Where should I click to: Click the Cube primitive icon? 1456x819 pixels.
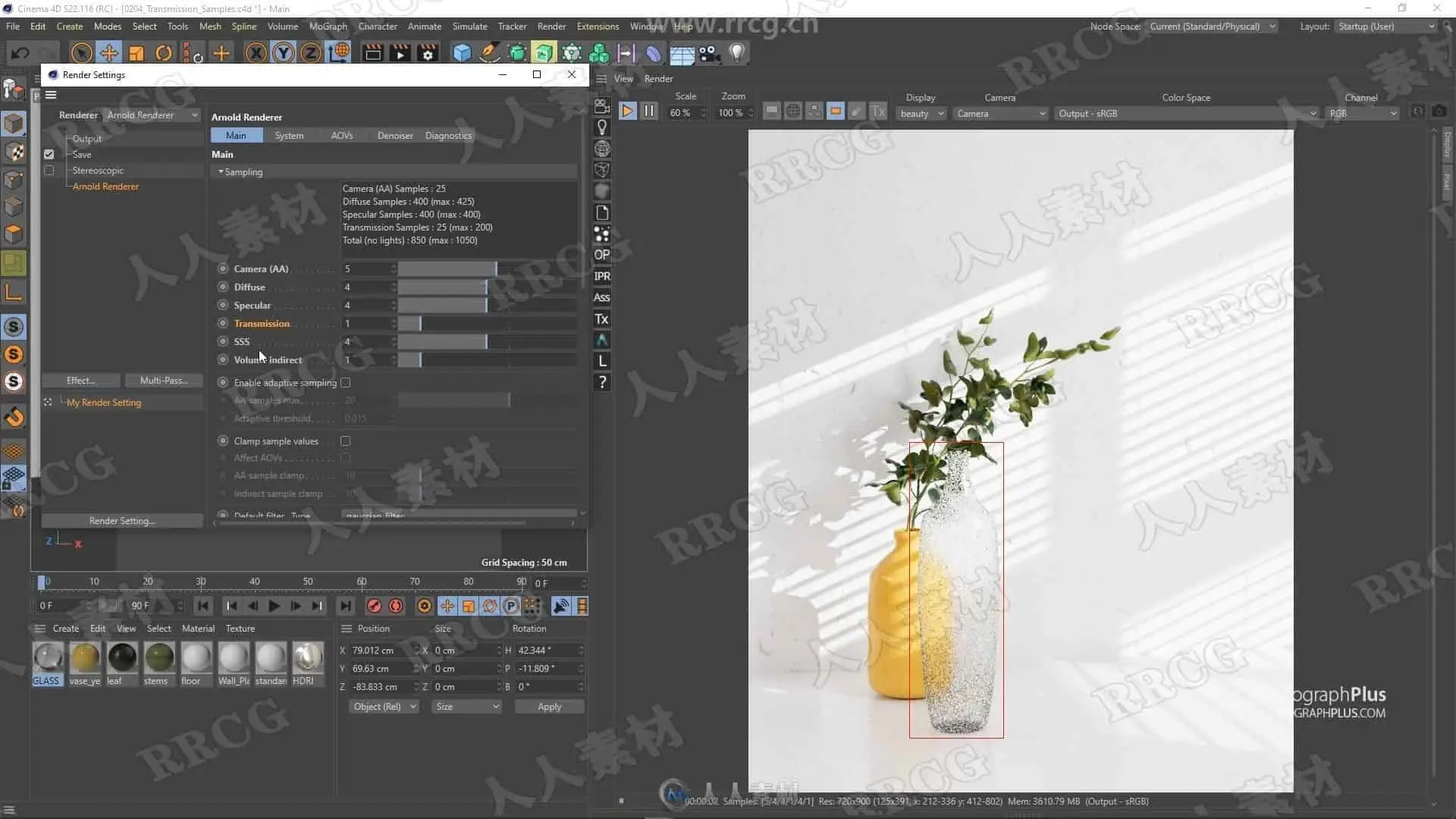coord(462,52)
